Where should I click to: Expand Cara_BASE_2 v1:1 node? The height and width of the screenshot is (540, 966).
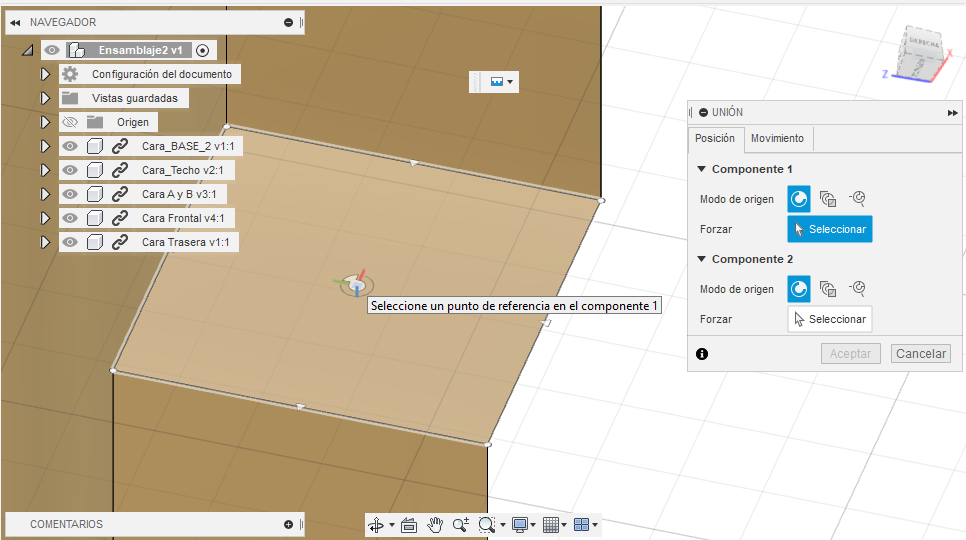tap(45, 146)
